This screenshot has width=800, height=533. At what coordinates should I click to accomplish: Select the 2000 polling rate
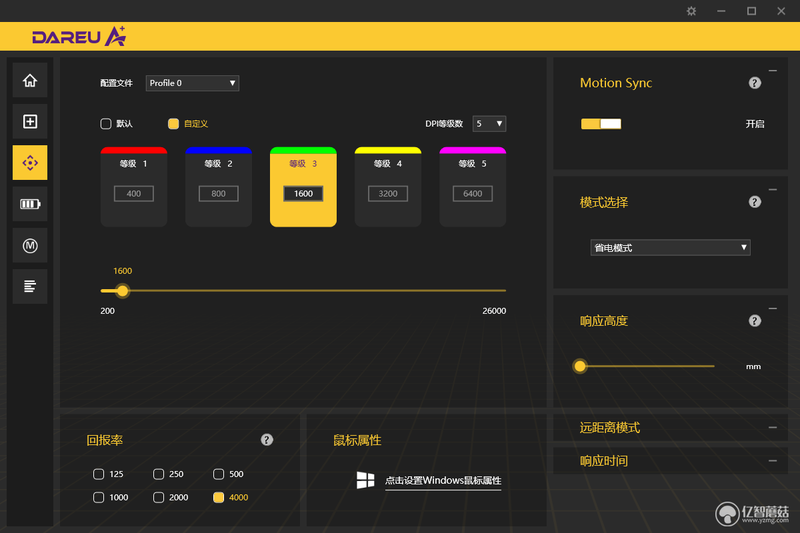pyautogui.click(x=158, y=497)
